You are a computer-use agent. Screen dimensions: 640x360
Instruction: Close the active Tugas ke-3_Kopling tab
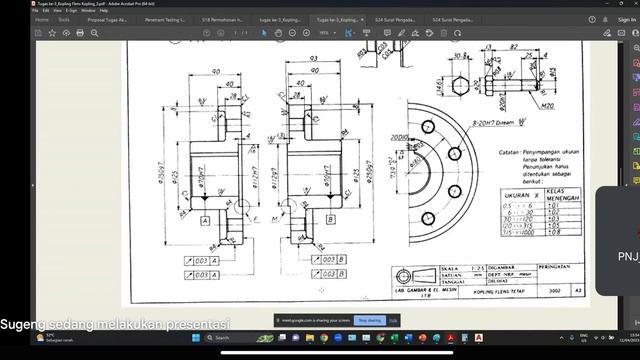[362, 20]
